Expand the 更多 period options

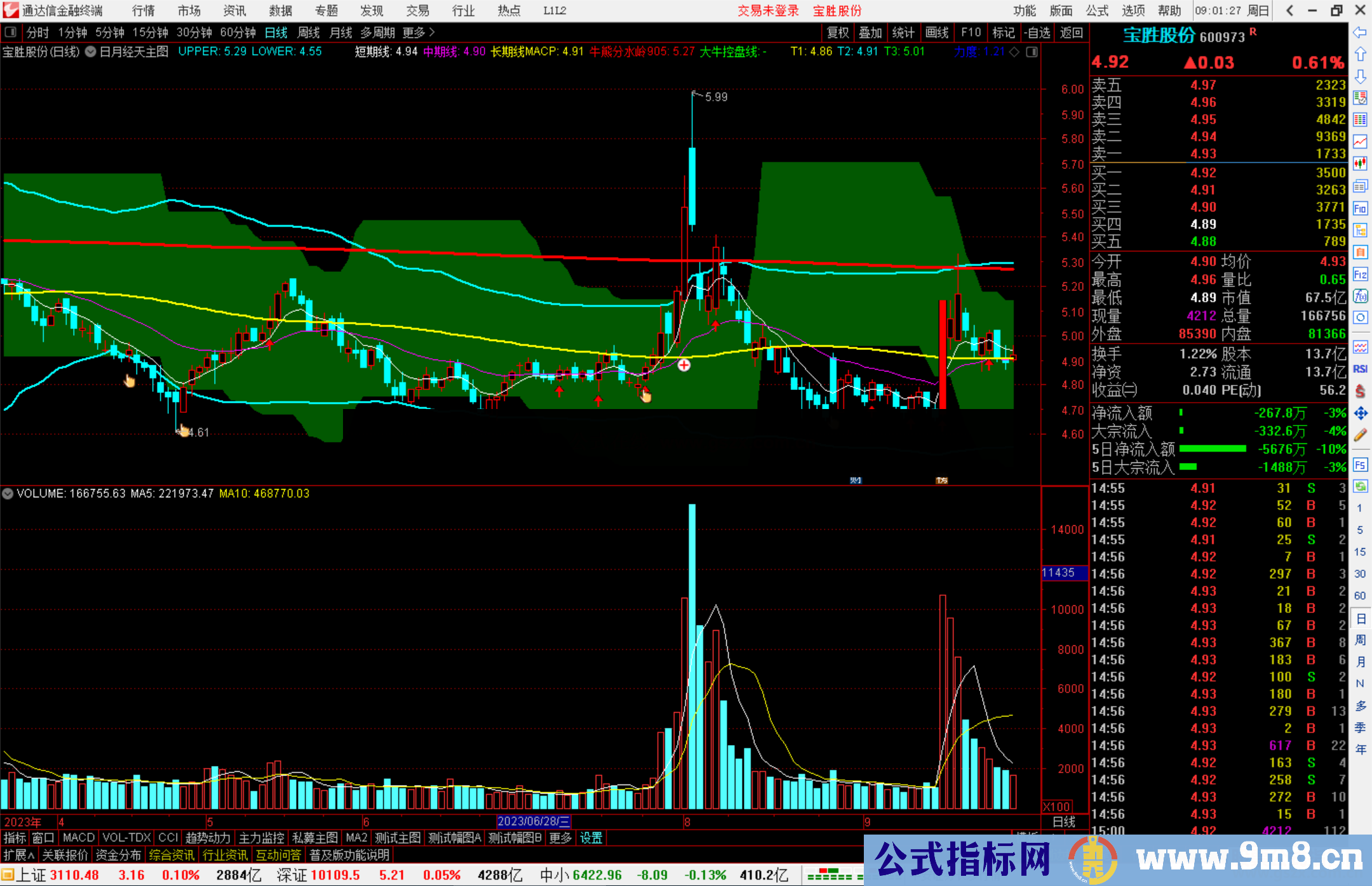419,32
